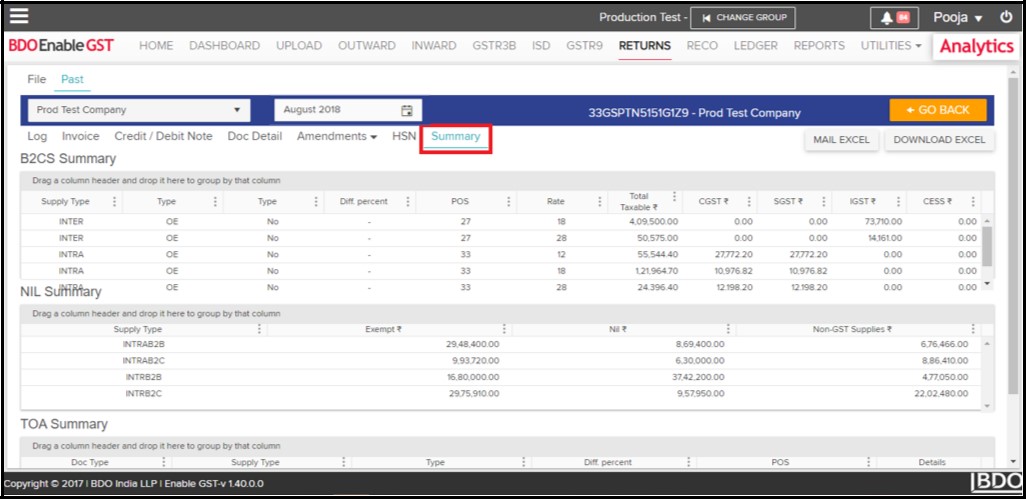The height and width of the screenshot is (499, 1026).
Task: Open the calendar picker for August 2018
Action: coord(407,110)
